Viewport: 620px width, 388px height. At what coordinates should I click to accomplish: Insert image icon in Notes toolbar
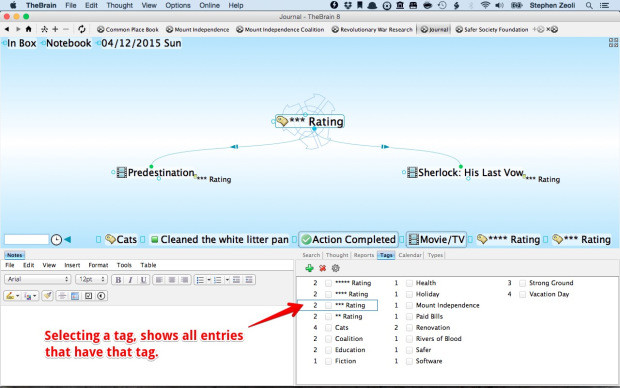pos(75,296)
